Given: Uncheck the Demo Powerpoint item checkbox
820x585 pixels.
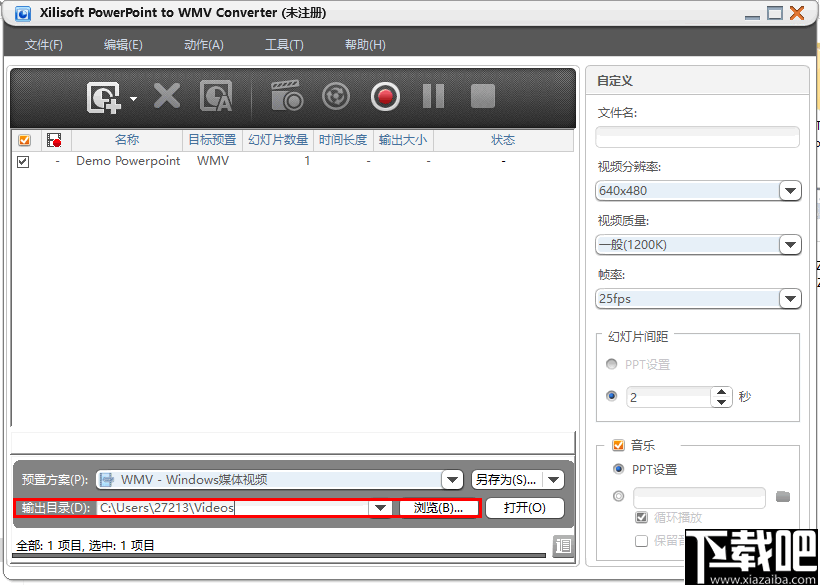Looking at the screenshot, I should 22,161.
